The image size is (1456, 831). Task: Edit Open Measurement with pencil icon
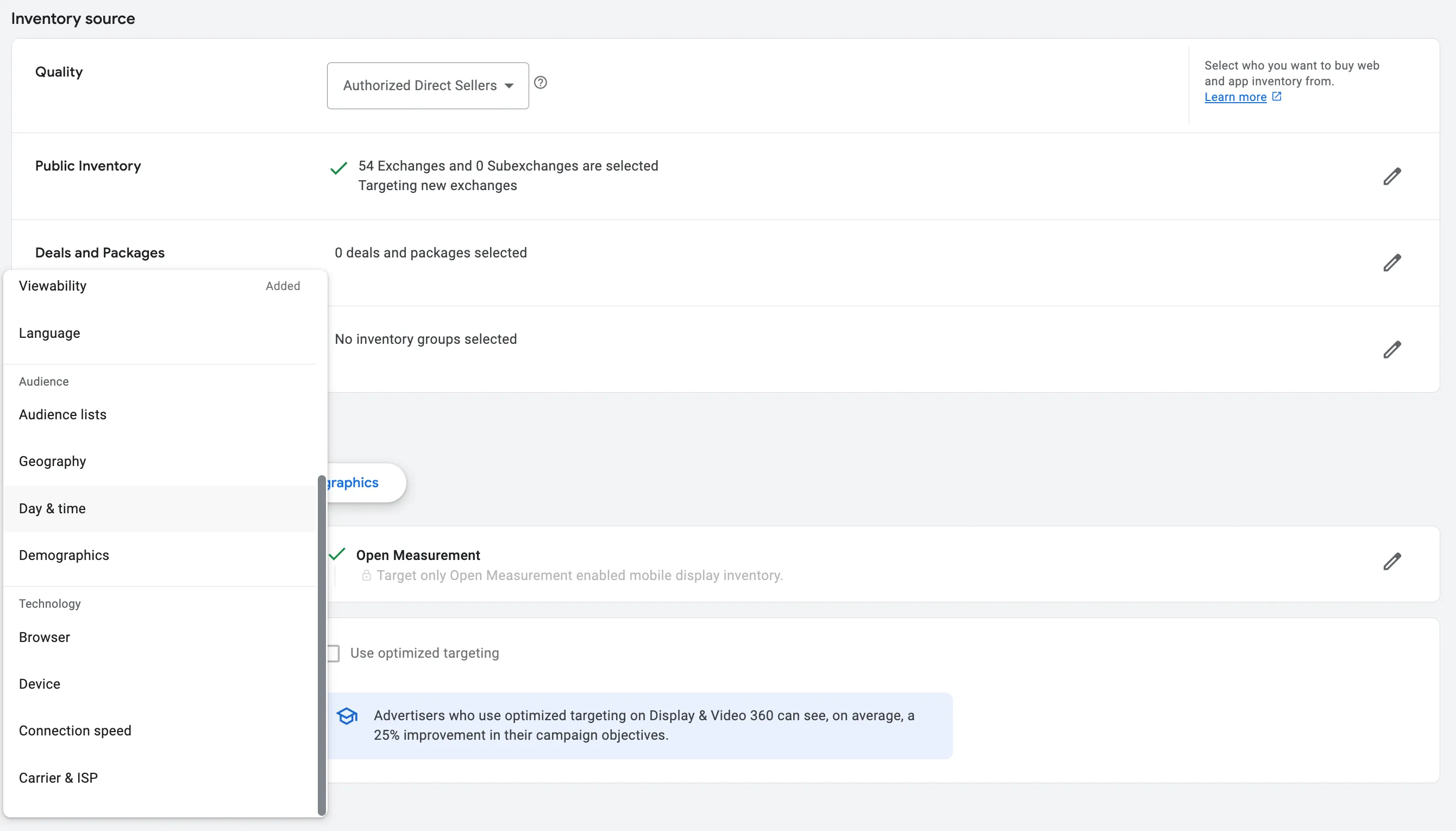point(1391,562)
